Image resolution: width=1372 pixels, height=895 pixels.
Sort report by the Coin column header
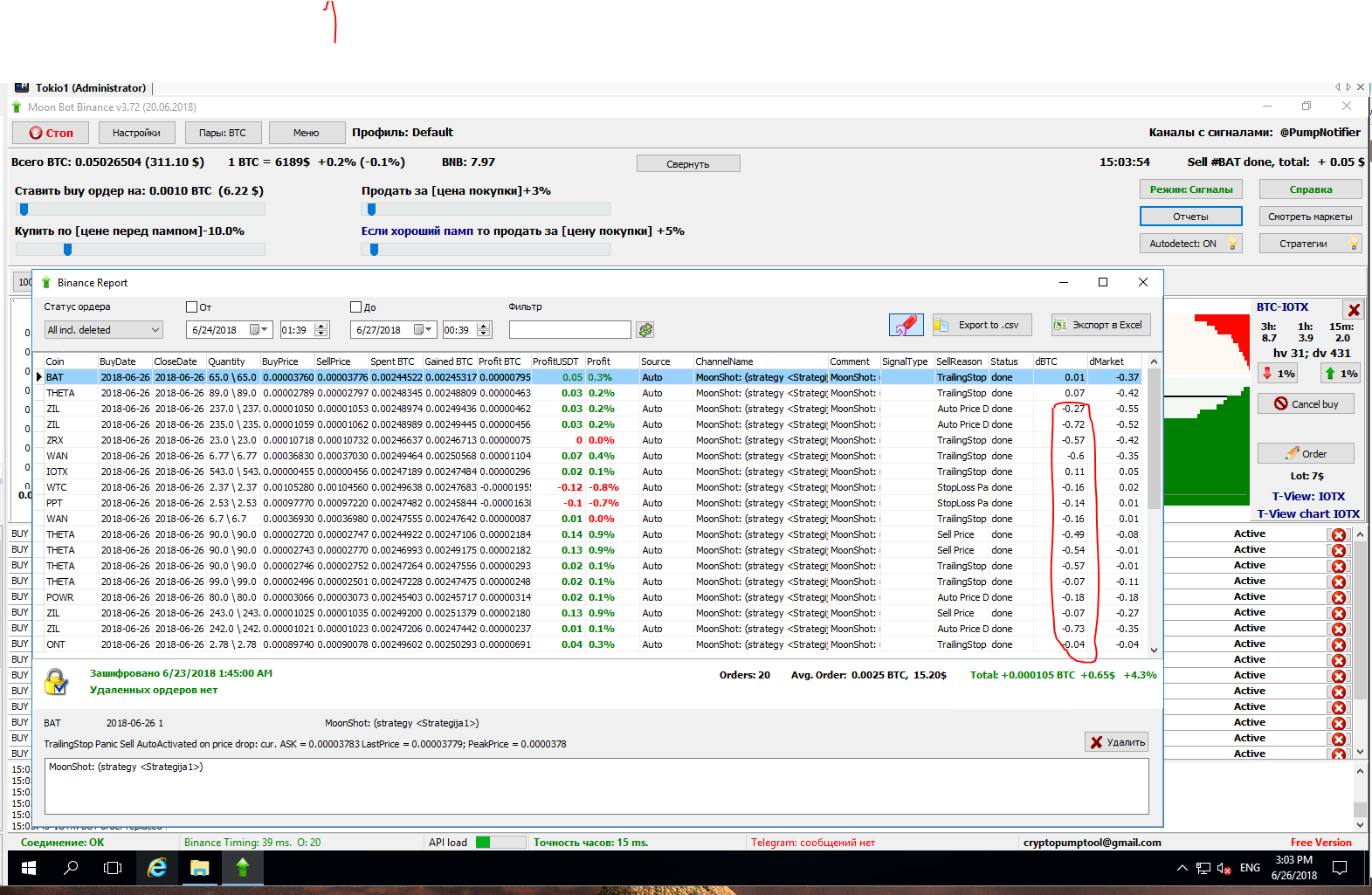(x=70, y=361)
